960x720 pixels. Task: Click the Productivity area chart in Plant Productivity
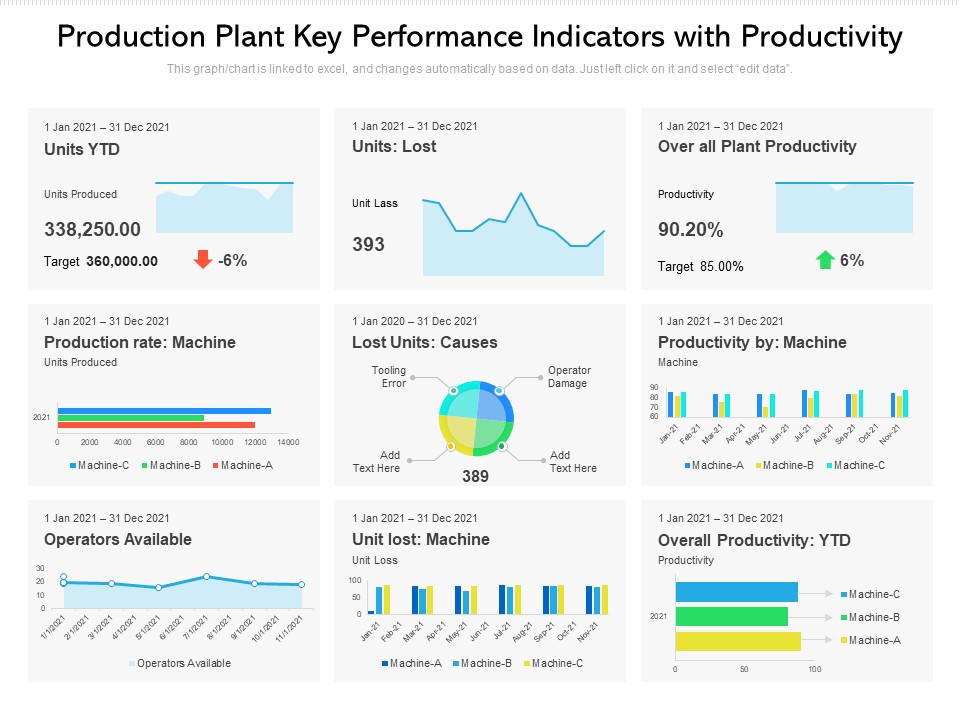pos(844,207)
